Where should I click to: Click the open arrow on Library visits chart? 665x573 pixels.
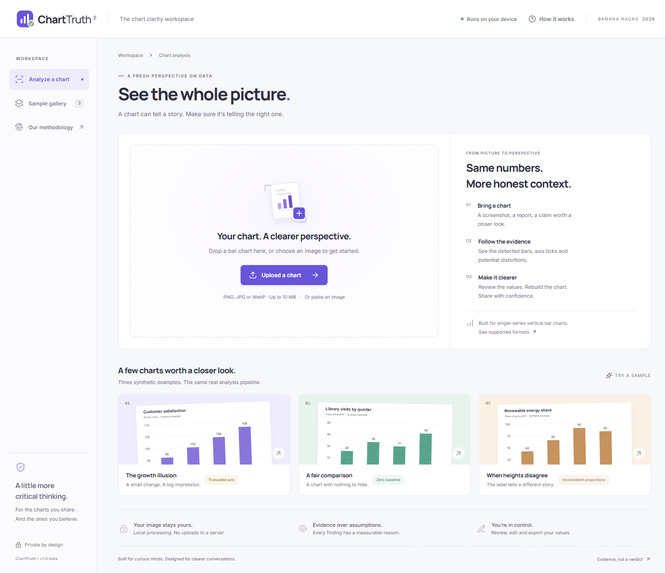tap(458, 453)
